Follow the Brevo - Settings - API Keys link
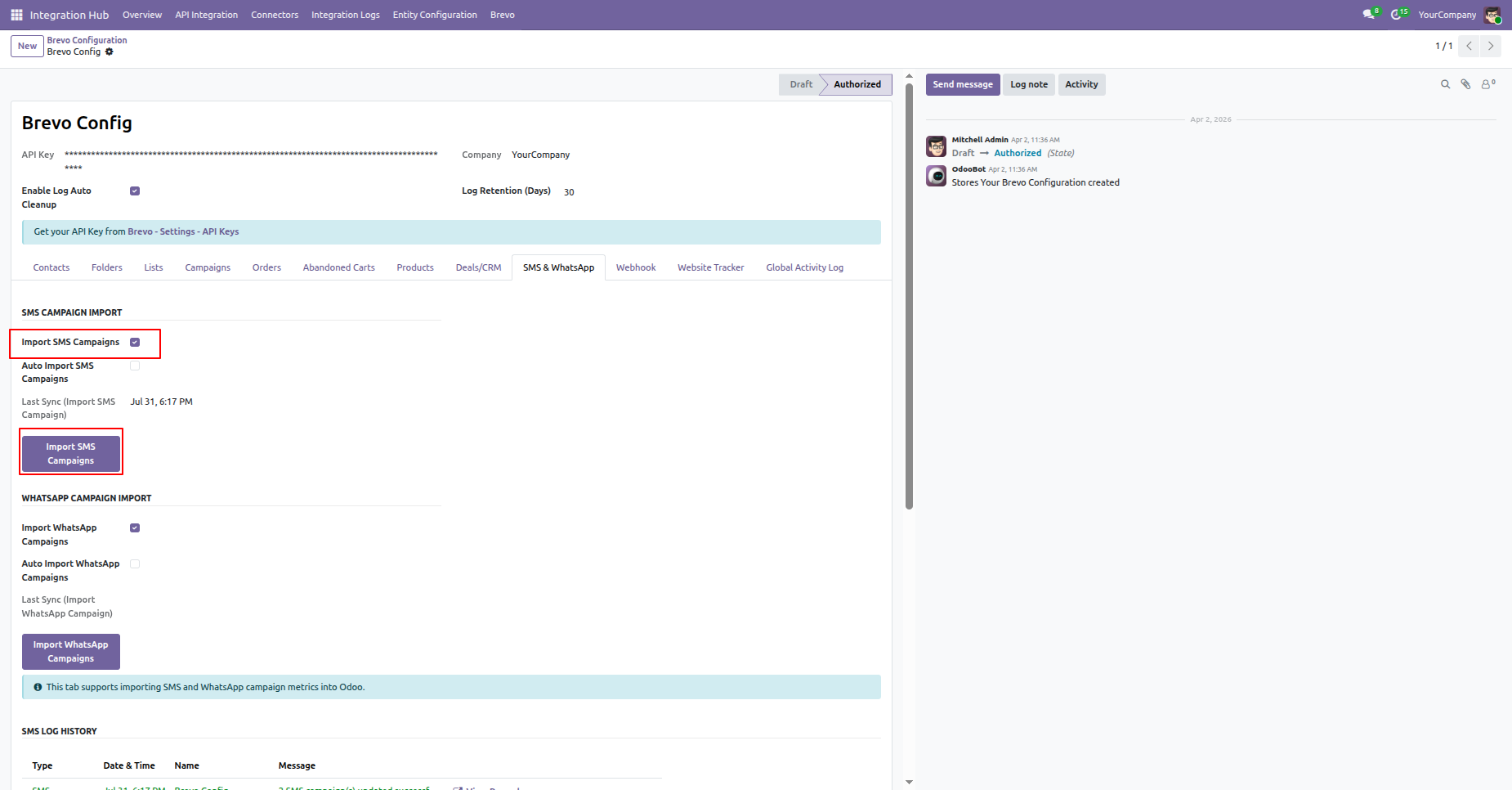Screen dimensions: 1512x790 pyautogui.click(x=183, y=231)
